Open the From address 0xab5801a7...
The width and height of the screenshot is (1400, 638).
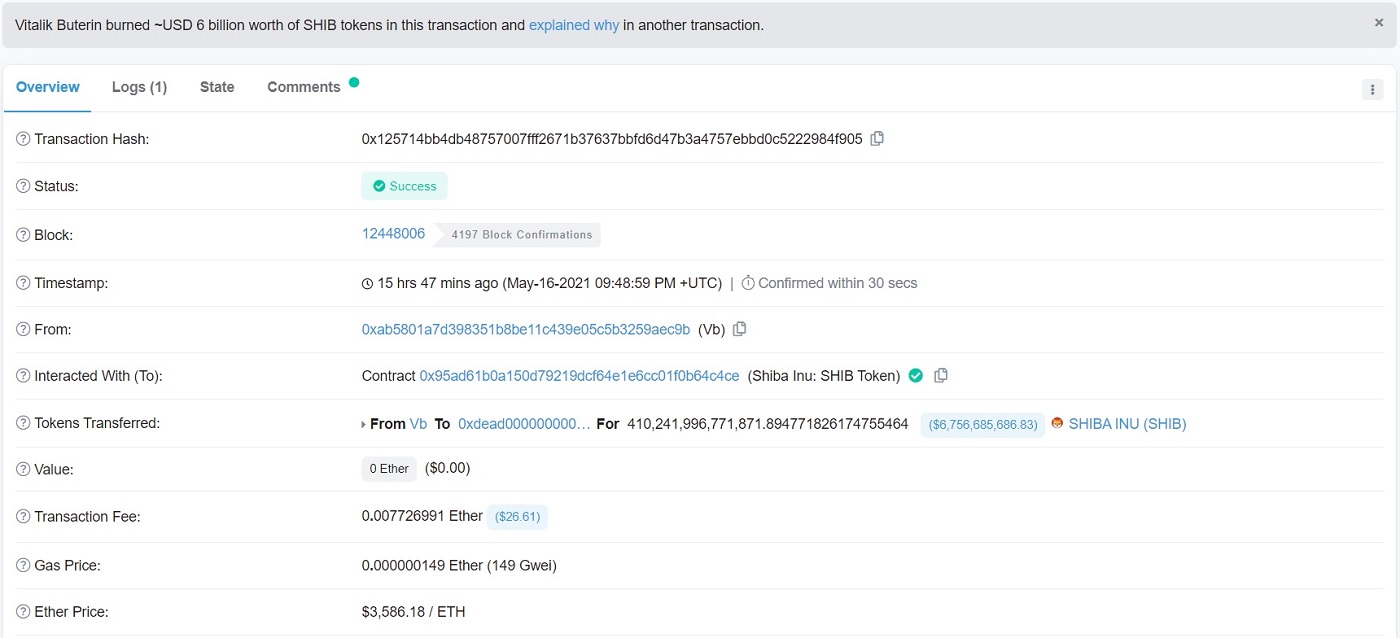click(526, 329)
